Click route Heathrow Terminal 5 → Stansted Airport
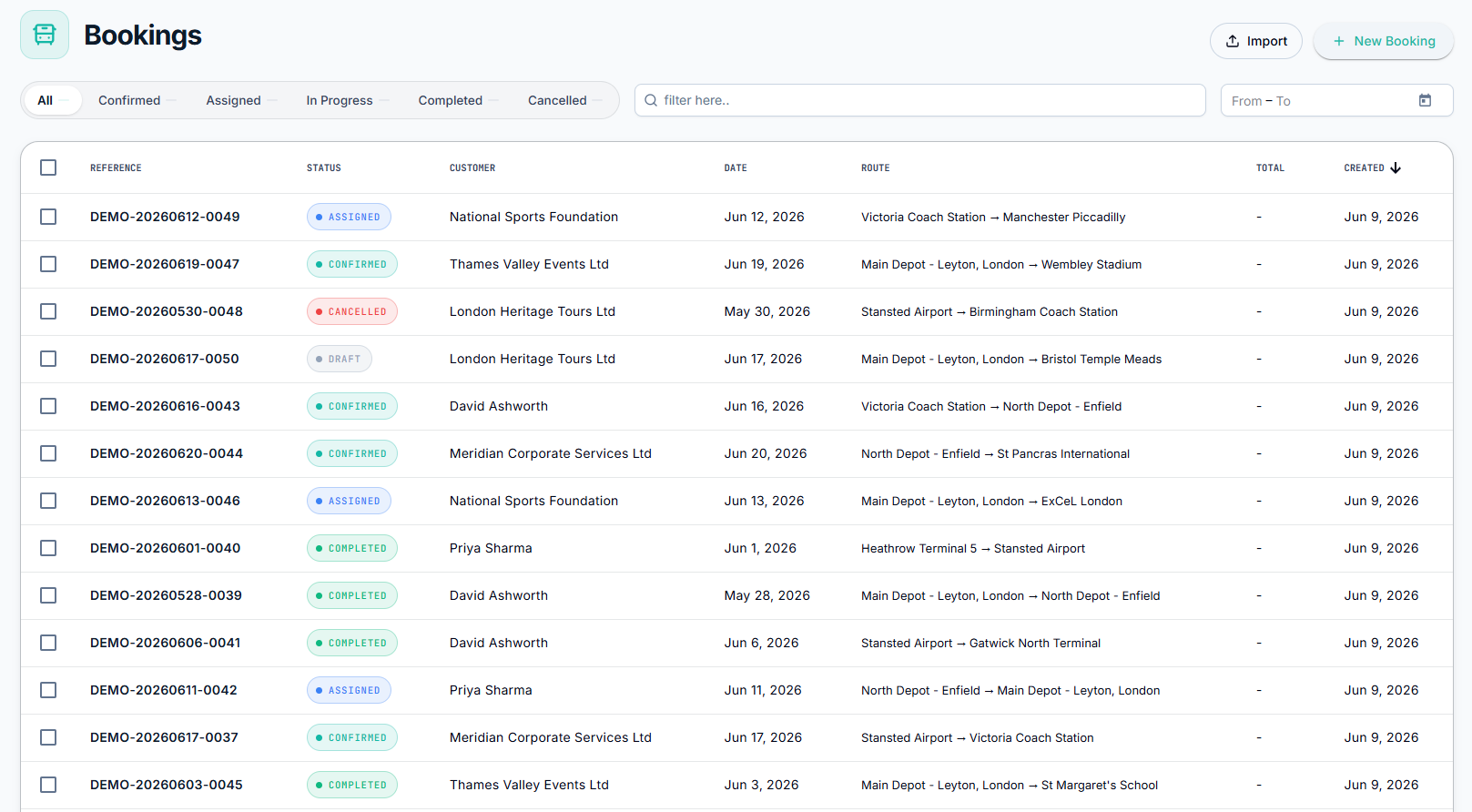 coord(973,548)
